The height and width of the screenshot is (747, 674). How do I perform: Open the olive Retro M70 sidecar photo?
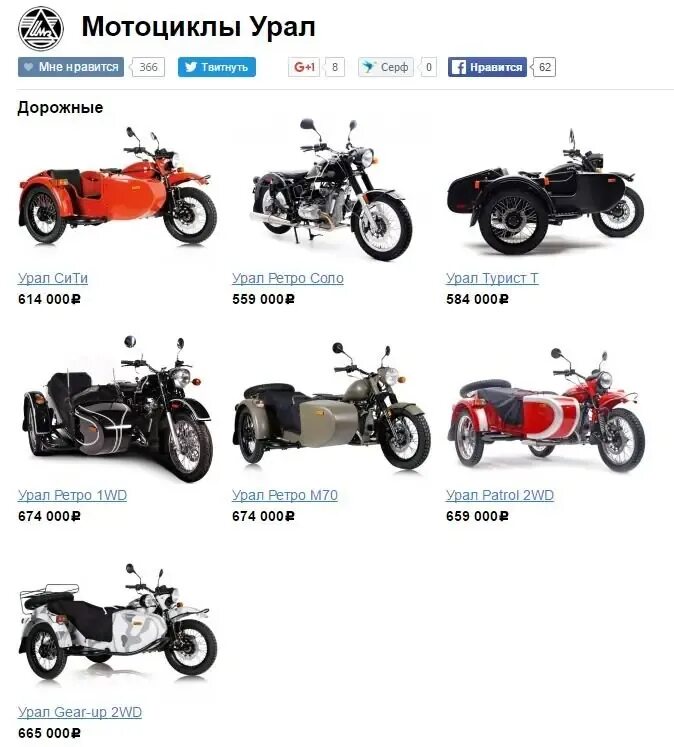[x=332, y=406]
